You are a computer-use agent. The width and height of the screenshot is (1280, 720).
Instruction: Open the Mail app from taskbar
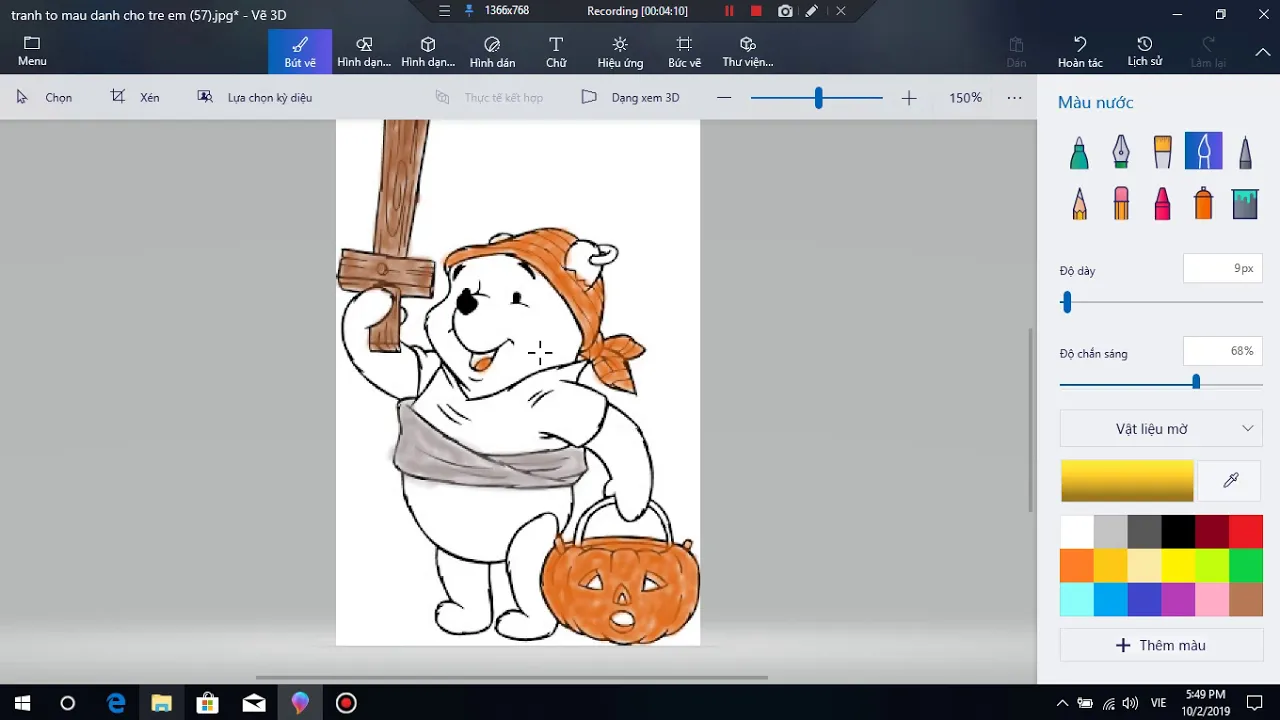[x=254, y=703]
